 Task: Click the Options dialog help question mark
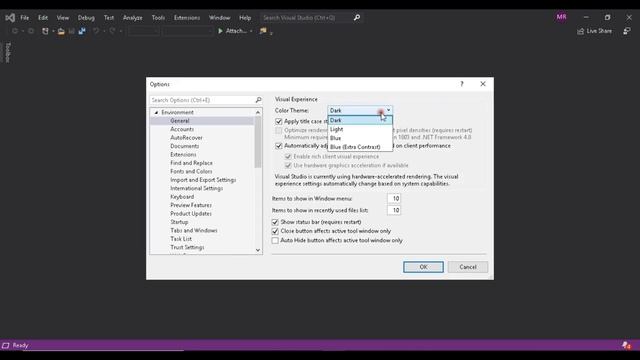pyautogui.click(x=462, y=84)
